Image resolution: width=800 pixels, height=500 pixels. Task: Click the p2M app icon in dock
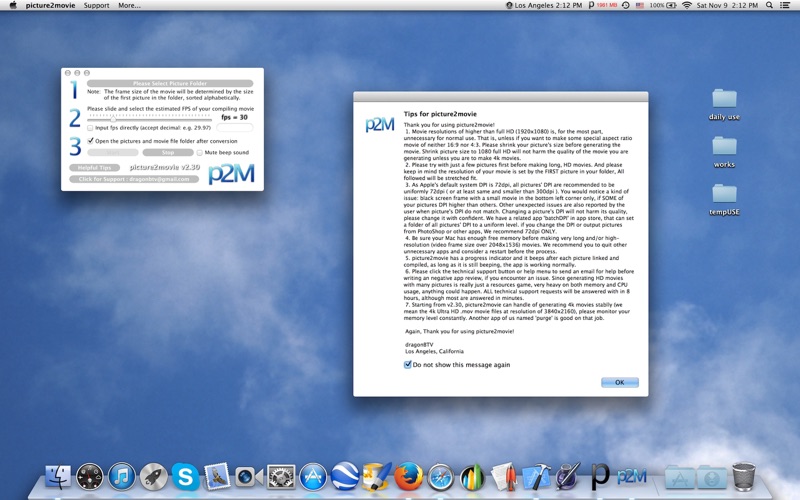[631, 477]
